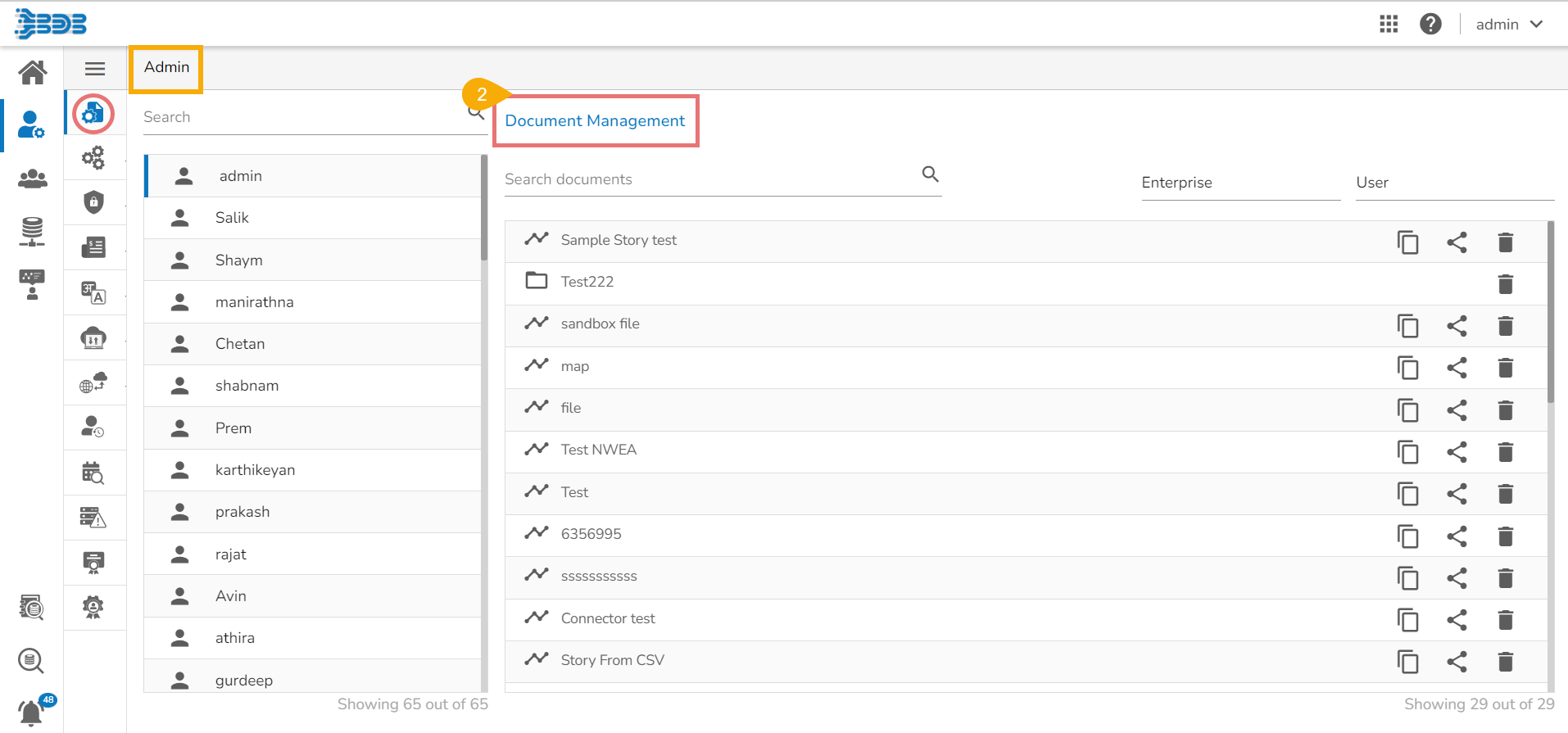Open the apps grid menu icon

pyautogui.click(x=1389, y=25)
